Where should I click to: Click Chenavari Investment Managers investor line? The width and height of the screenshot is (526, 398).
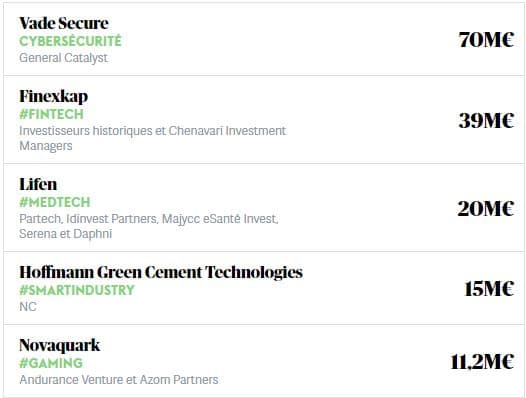pos(153,138)
